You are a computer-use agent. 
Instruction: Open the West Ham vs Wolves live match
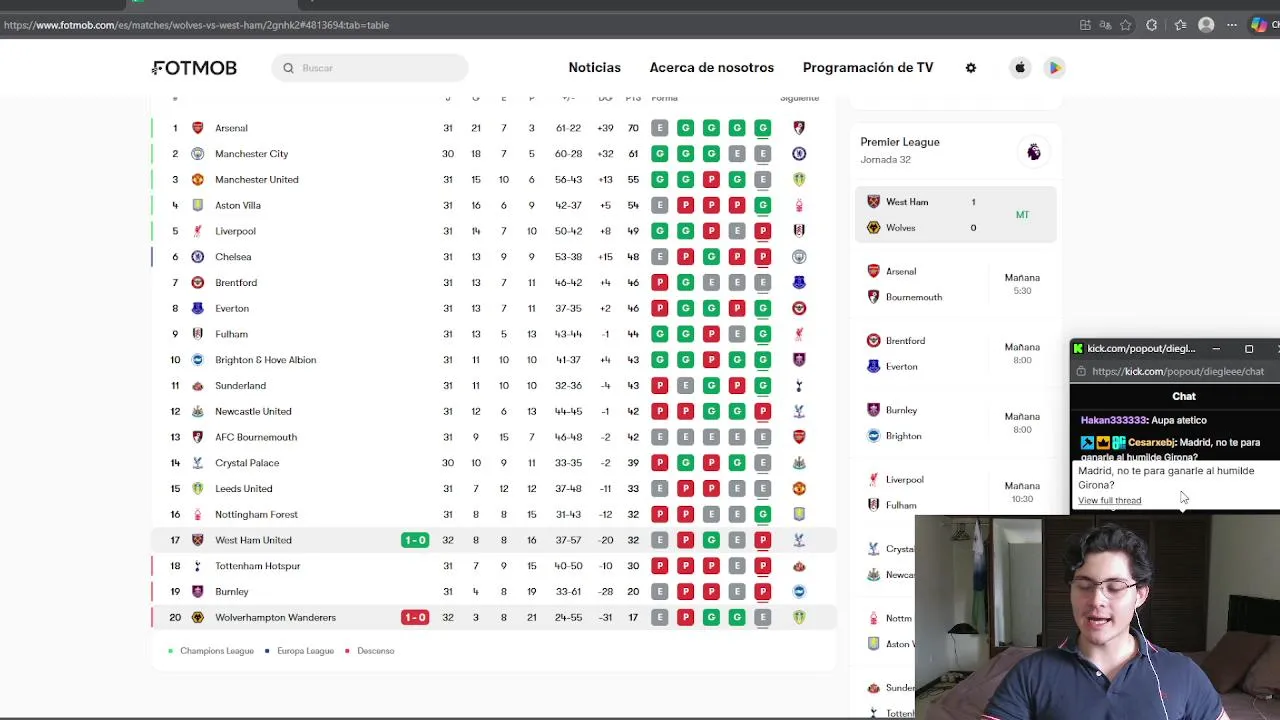click(955, 214)
